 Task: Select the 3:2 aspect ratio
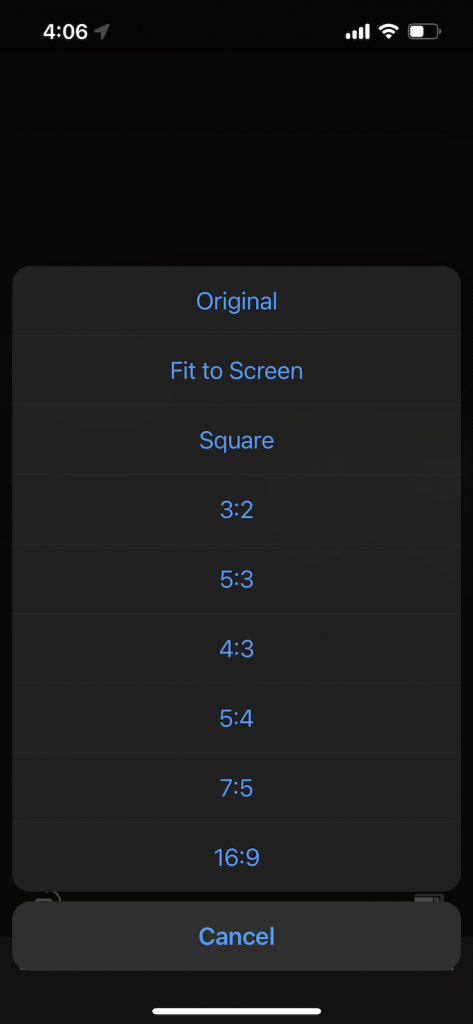tap(236, 510)
